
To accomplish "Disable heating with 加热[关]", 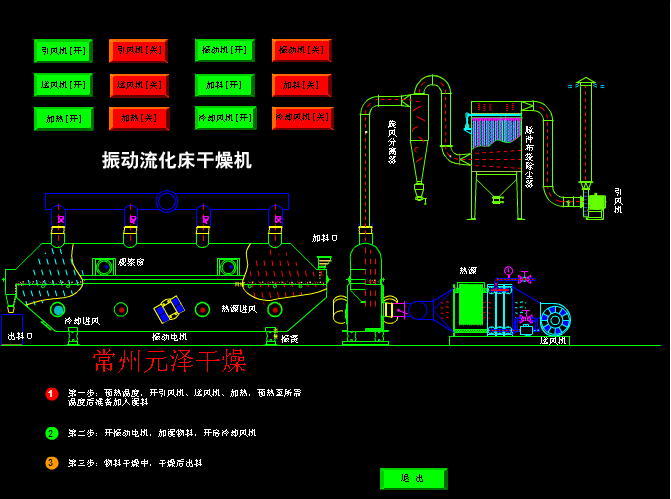I will pos(140,118).
